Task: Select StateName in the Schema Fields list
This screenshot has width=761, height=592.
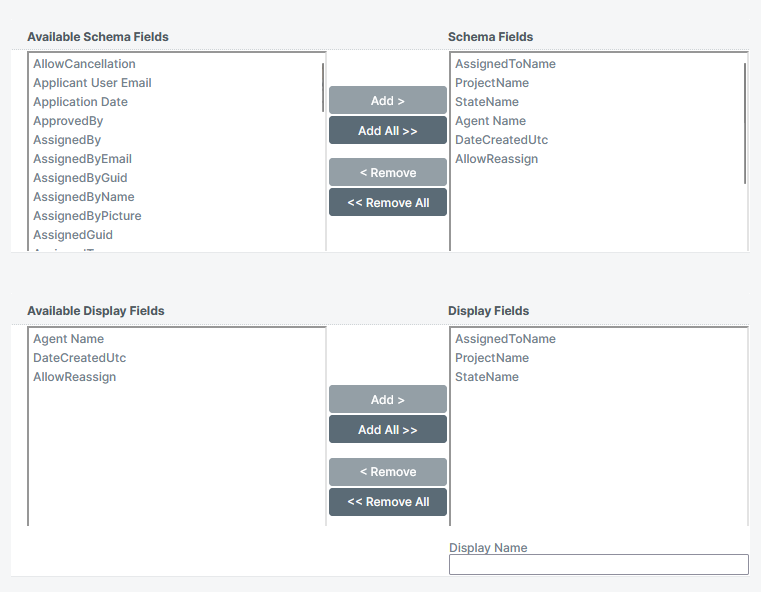Action: [487, 102]
